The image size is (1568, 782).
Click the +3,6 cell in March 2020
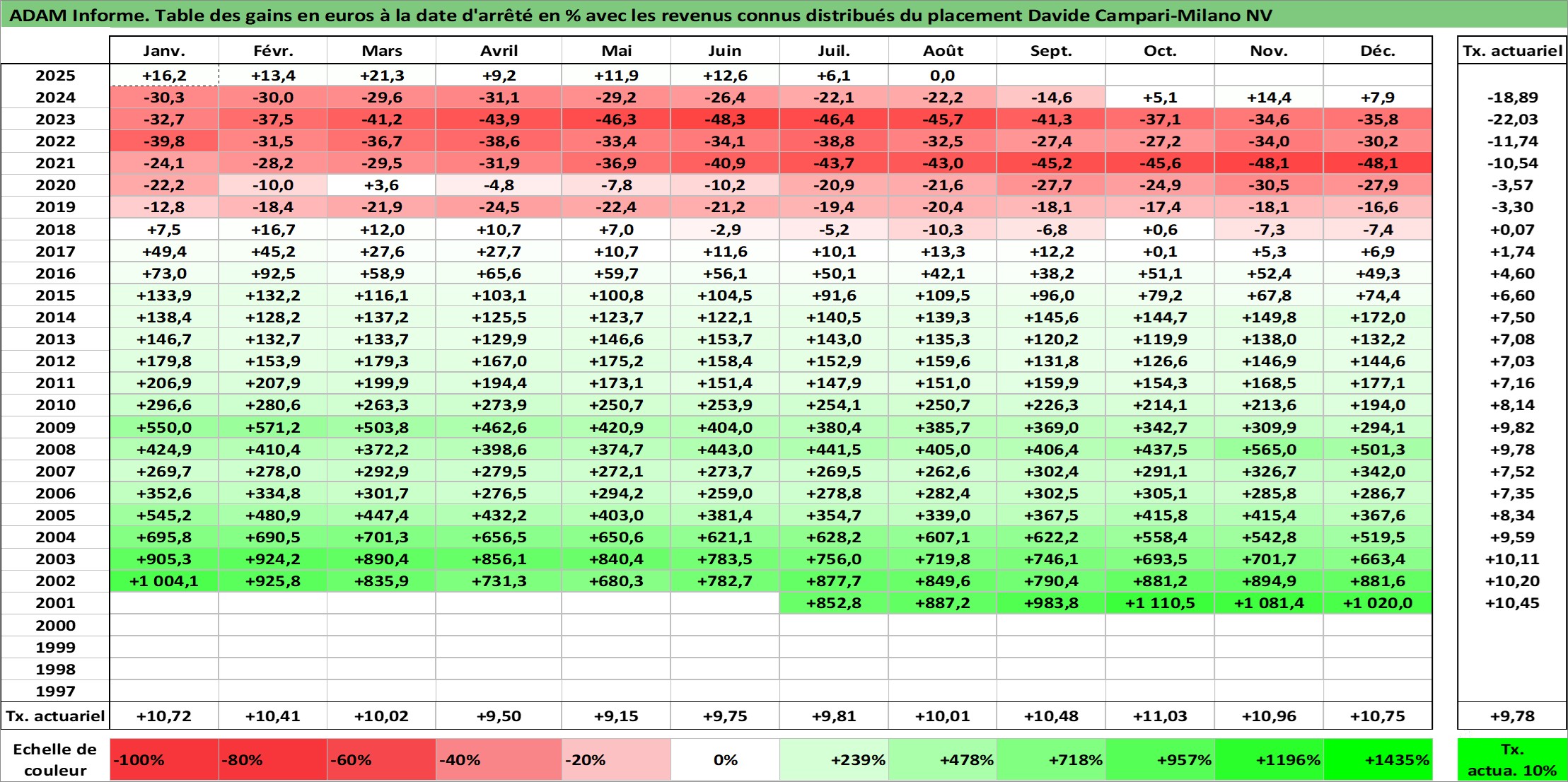tap(381, 185)
